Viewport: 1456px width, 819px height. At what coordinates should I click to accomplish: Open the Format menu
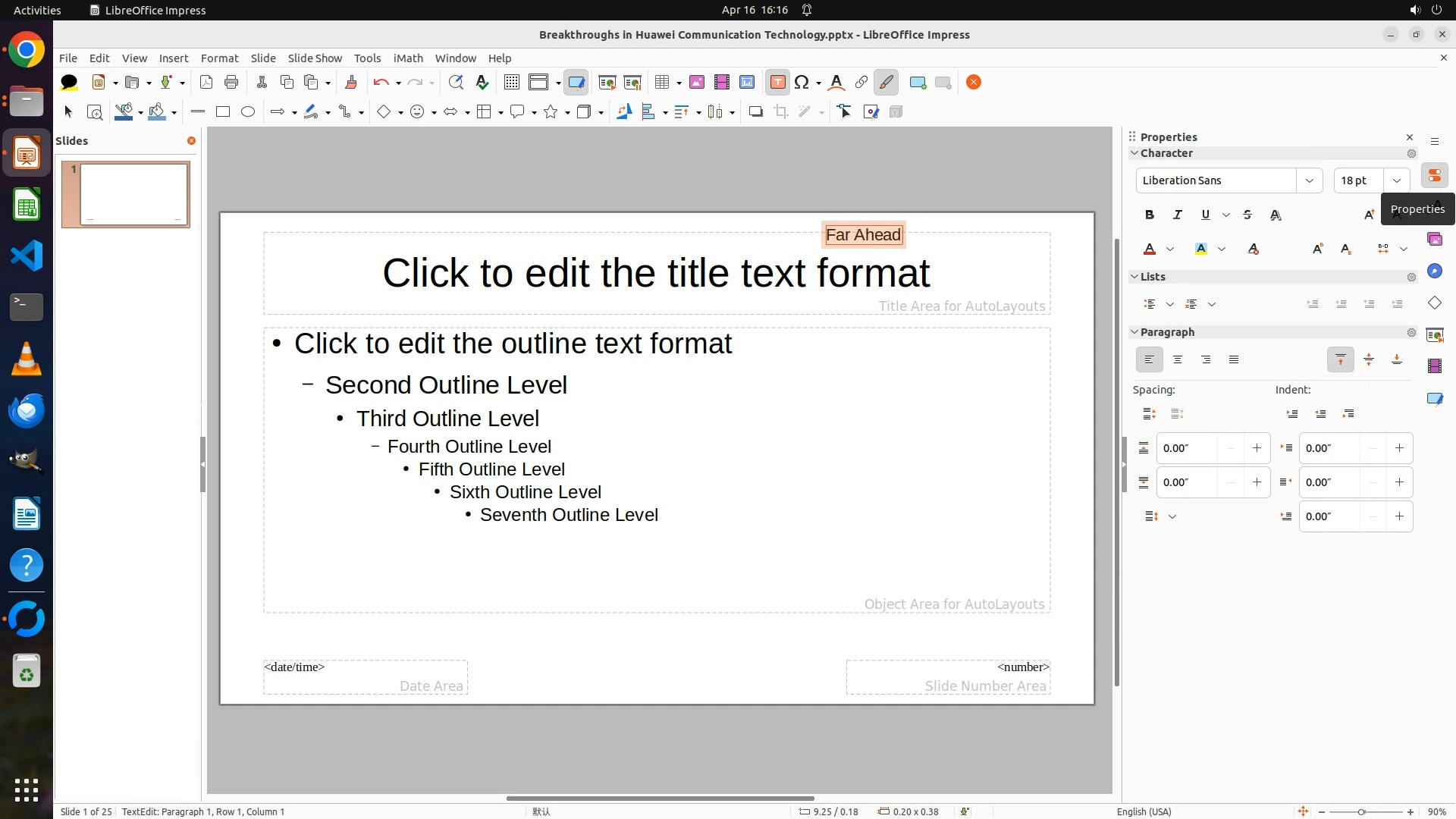point(219,58)
